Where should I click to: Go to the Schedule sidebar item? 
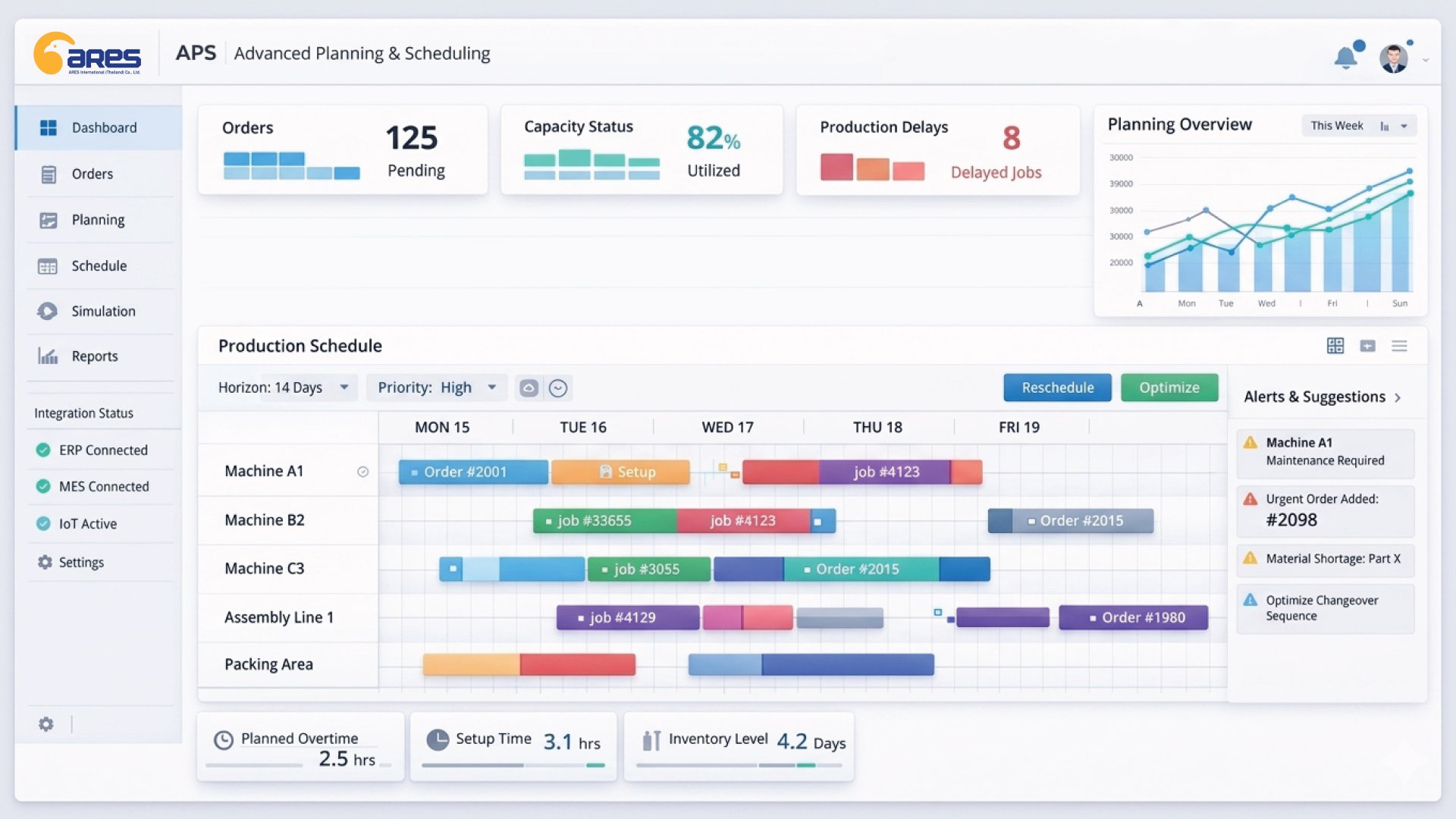[x=99, y=266]
